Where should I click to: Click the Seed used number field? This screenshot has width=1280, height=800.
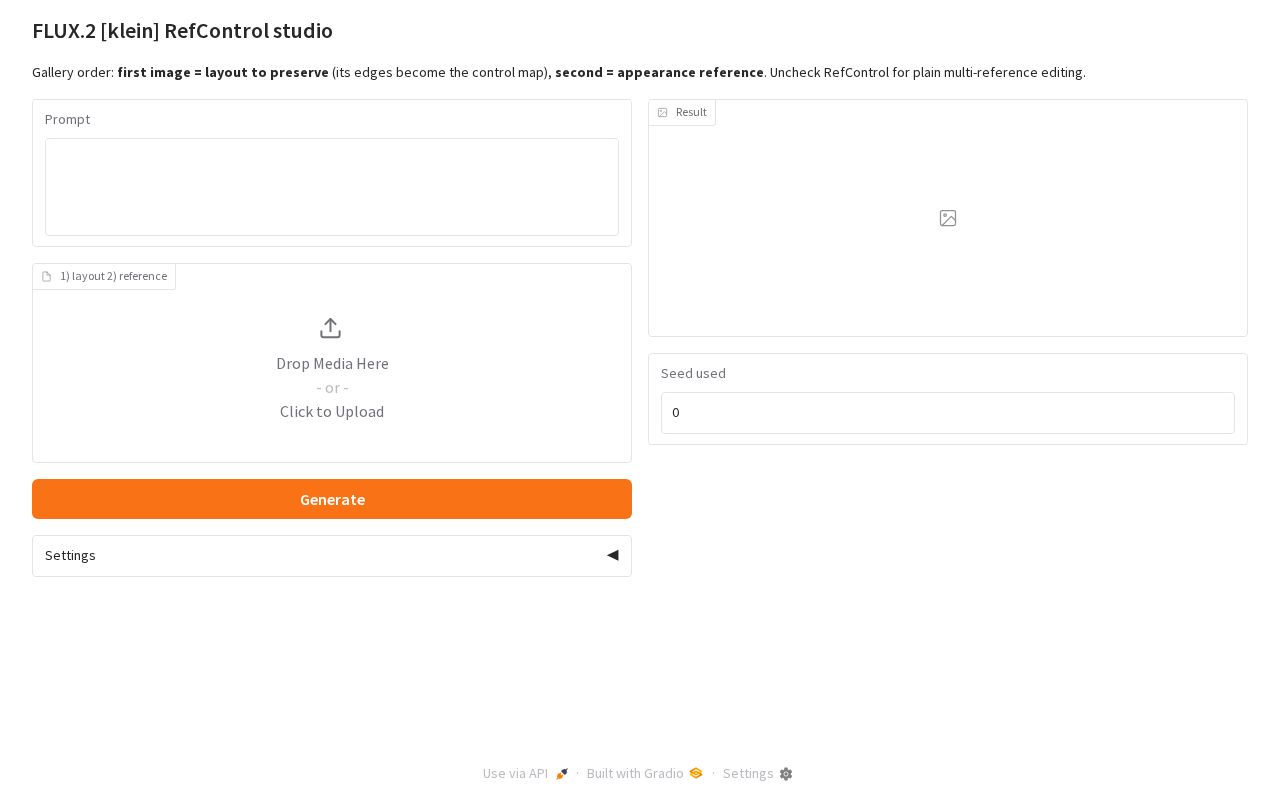coord(948,413)
